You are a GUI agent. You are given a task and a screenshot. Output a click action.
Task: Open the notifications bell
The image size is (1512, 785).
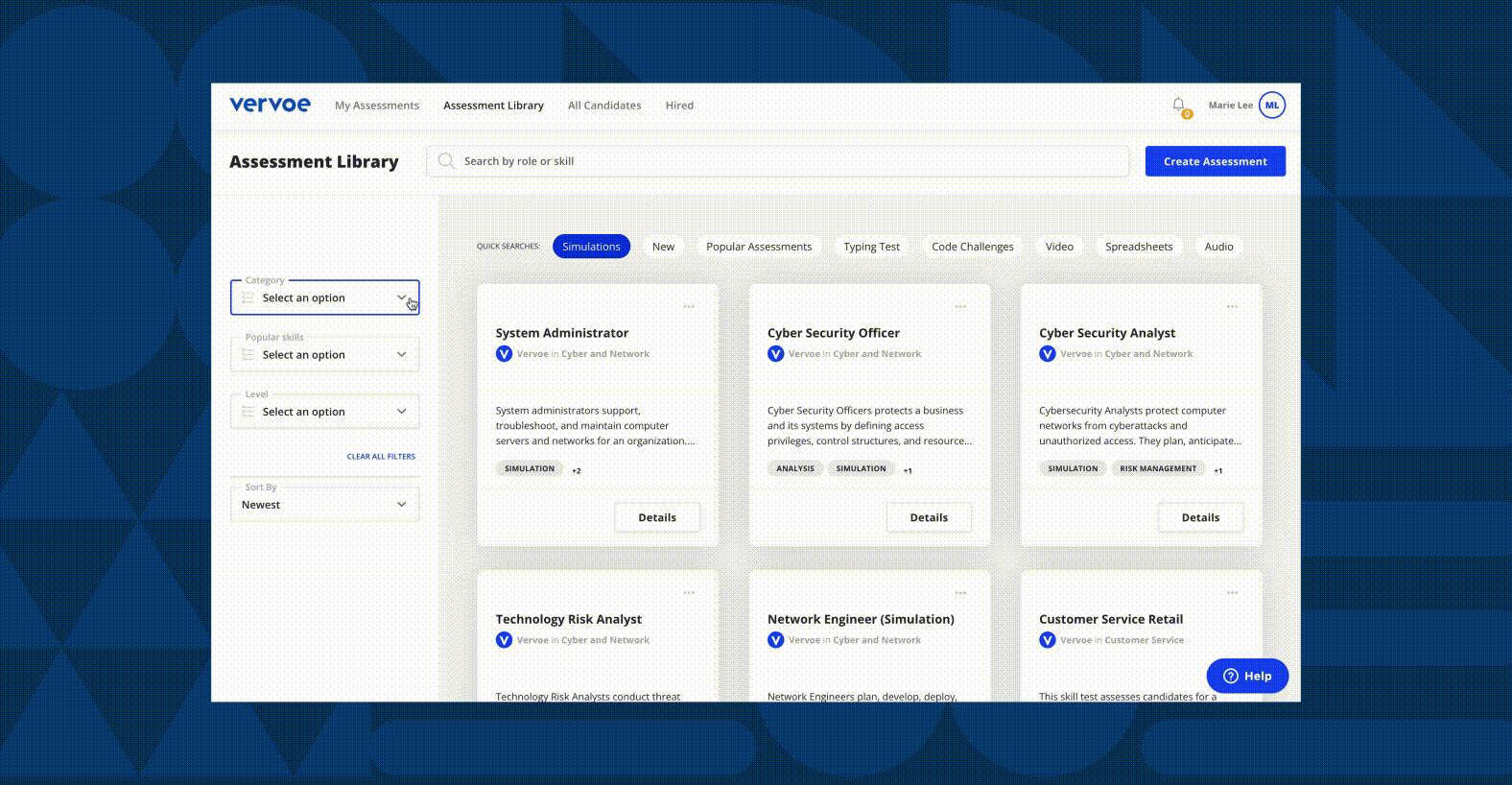point(1179,105)
